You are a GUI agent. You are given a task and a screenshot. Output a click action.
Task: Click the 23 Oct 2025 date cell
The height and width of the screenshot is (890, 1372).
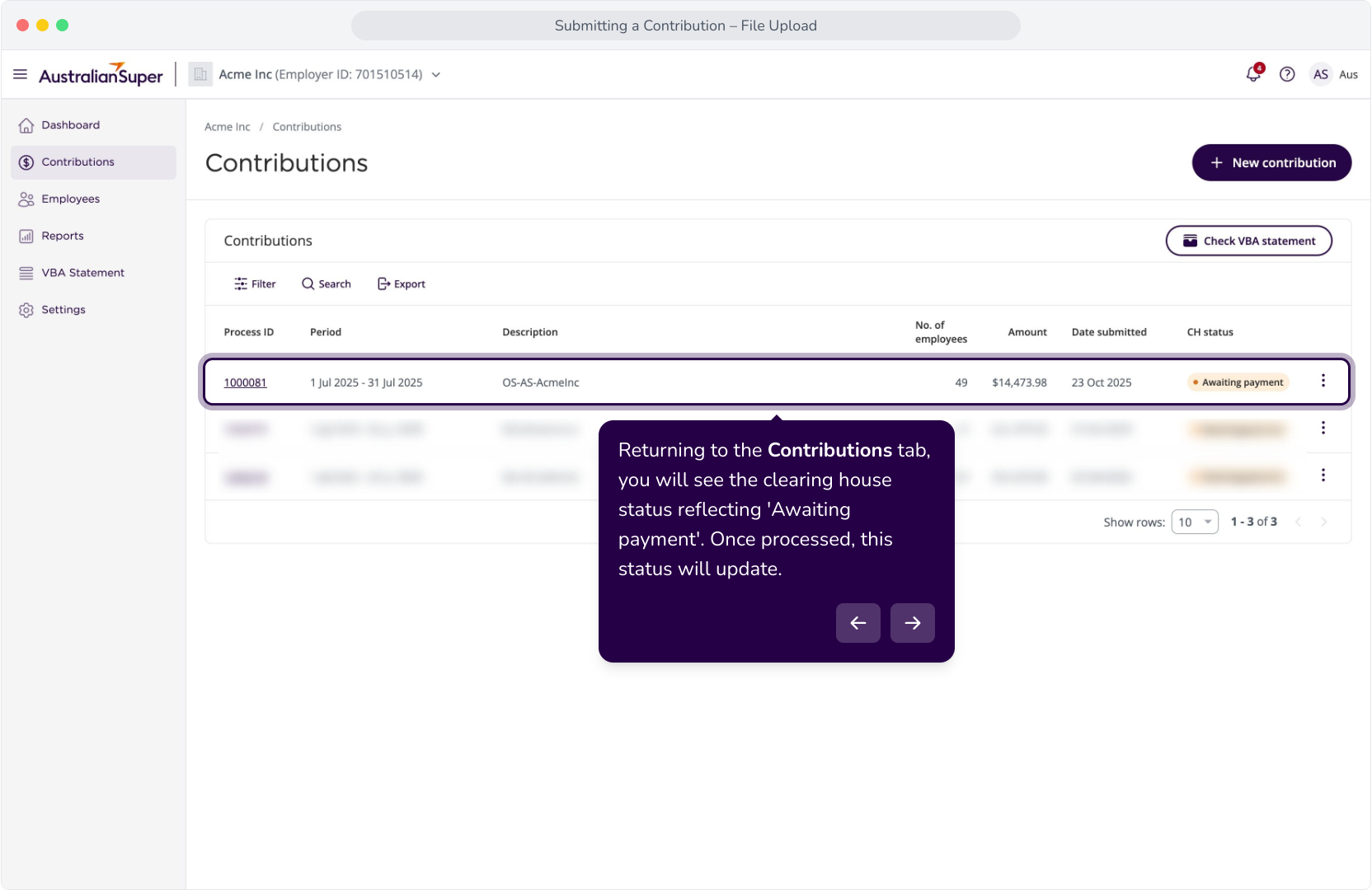(1102, 382)
